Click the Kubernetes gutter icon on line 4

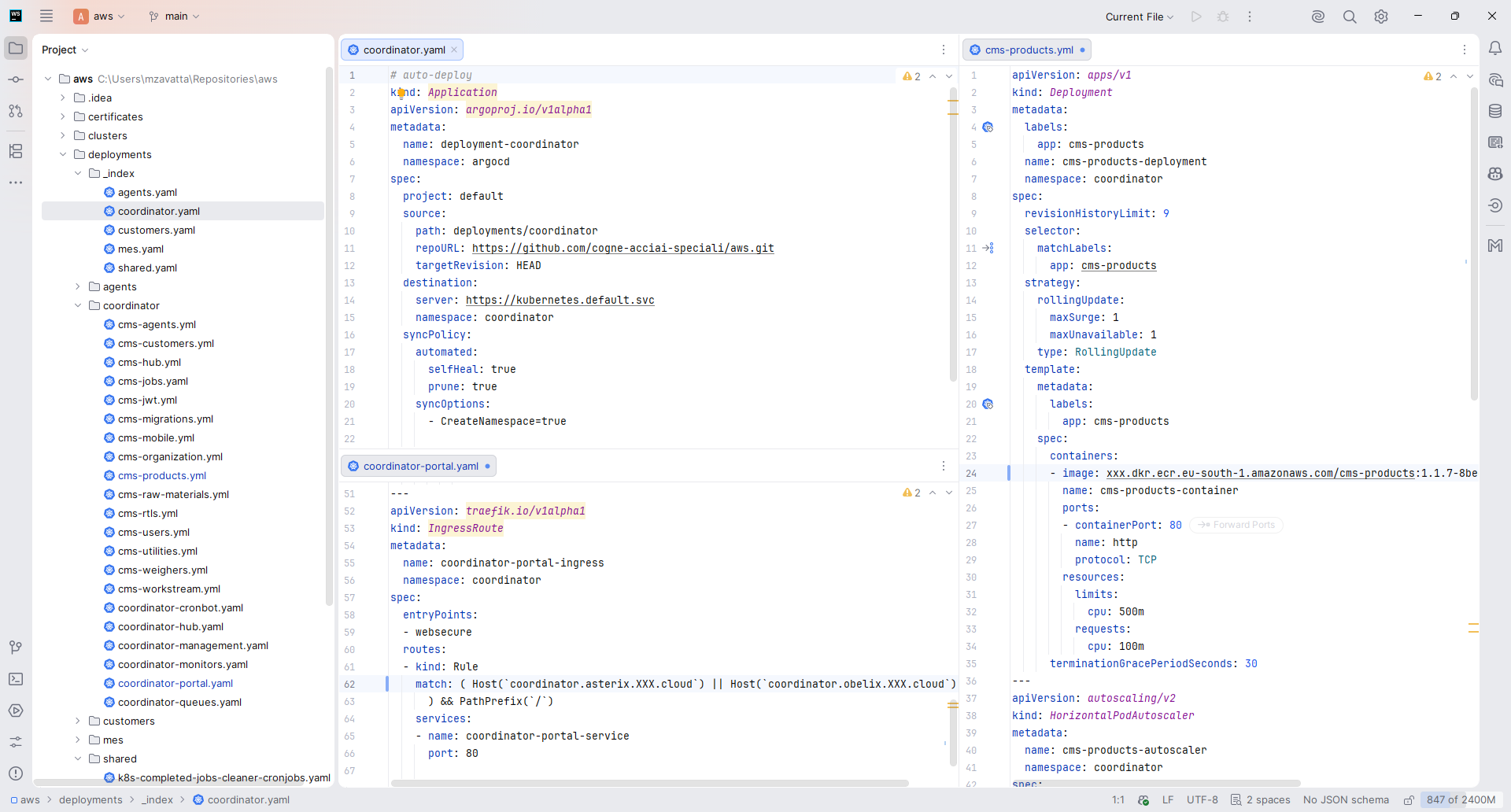[988, 127]
